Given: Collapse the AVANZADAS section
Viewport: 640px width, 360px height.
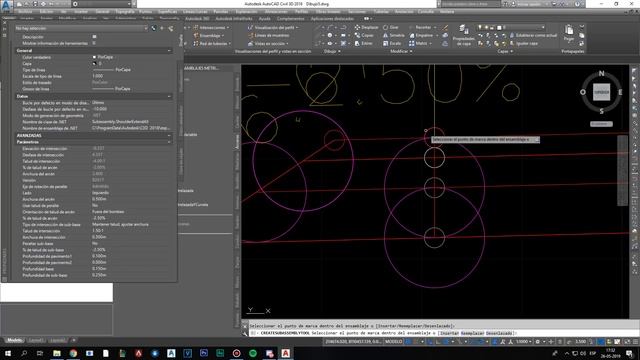Looking at the screenshot, I should click(169, 135).
